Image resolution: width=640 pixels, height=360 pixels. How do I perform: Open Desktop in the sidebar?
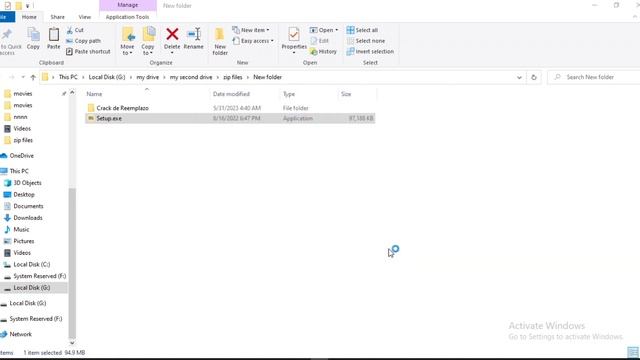[x=24, y=195]
